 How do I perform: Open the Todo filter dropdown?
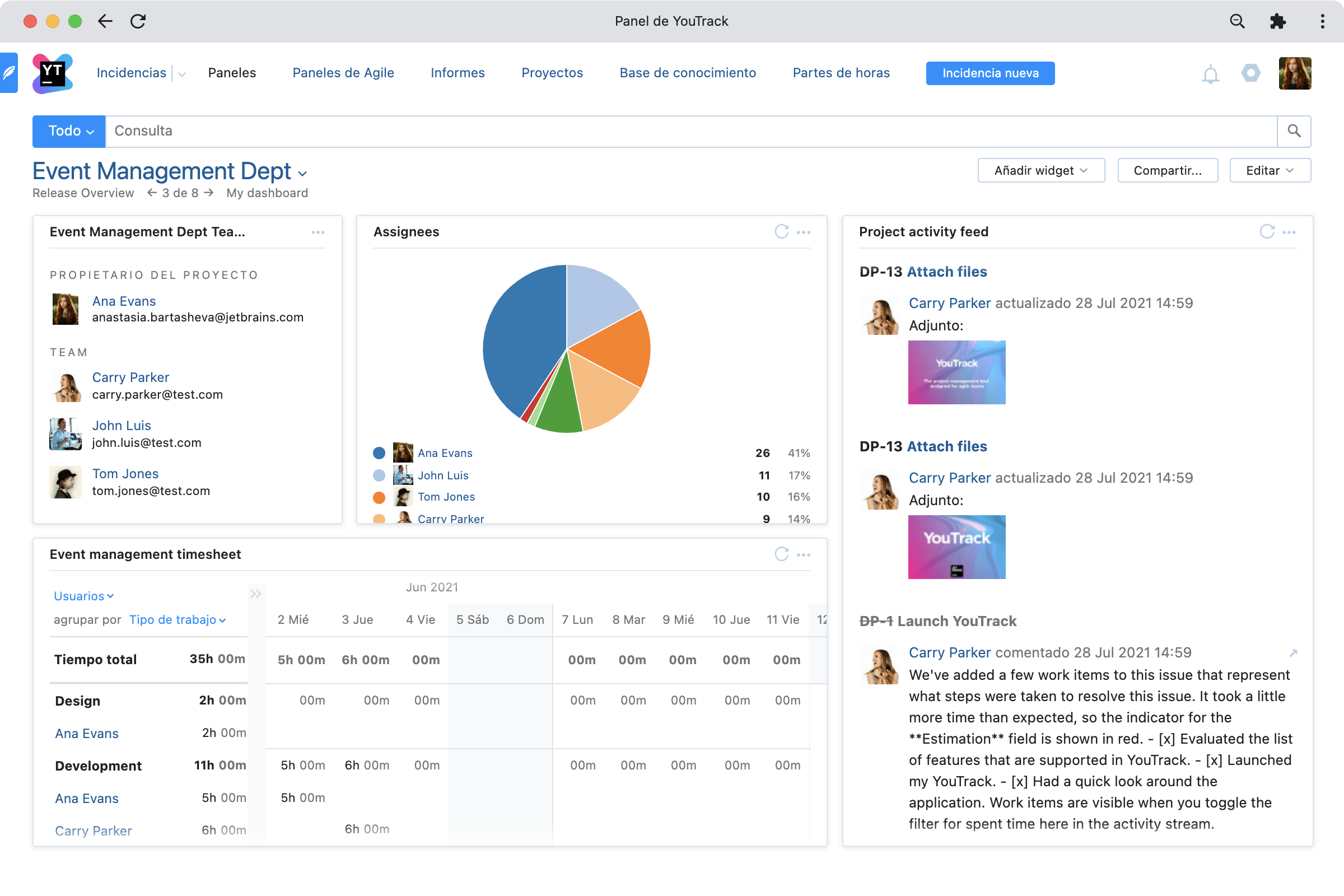(x=68, y=131)
